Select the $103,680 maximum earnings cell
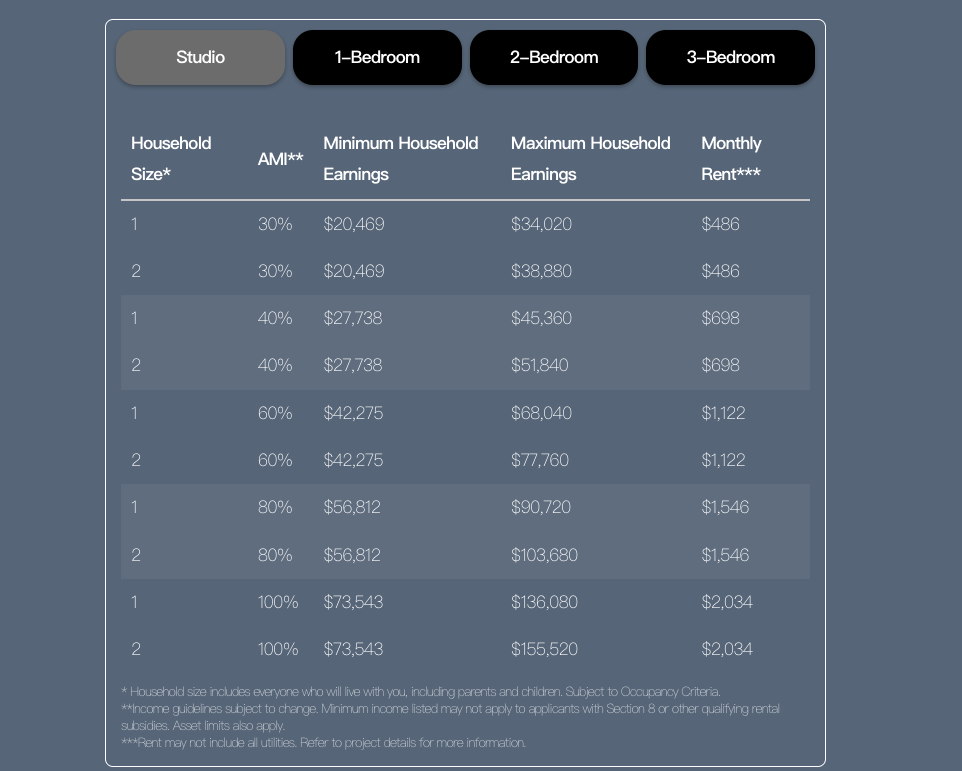 [544, 555]
